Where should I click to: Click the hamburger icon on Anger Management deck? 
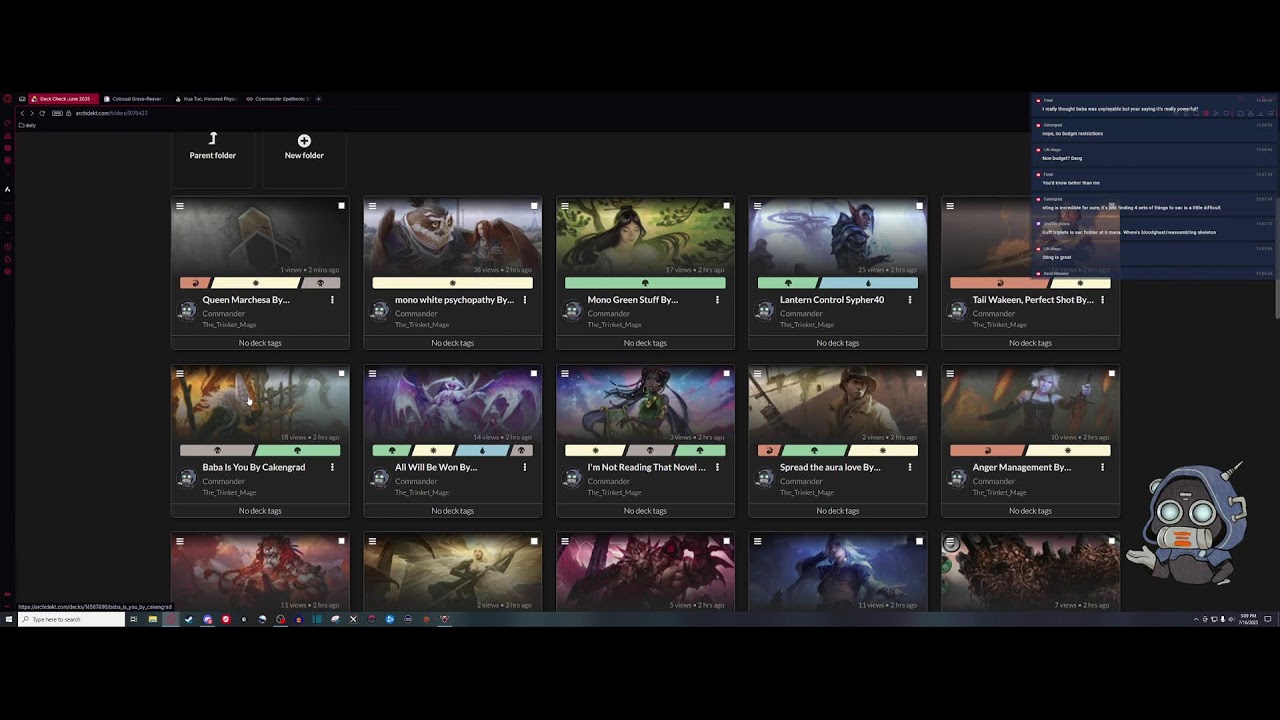950,374
